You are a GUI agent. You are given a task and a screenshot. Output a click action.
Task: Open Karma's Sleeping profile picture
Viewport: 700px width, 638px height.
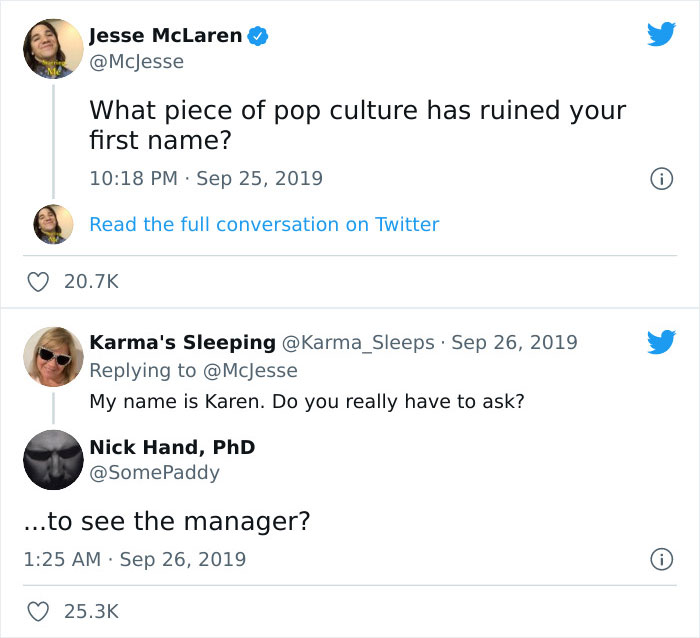(53, 357)
